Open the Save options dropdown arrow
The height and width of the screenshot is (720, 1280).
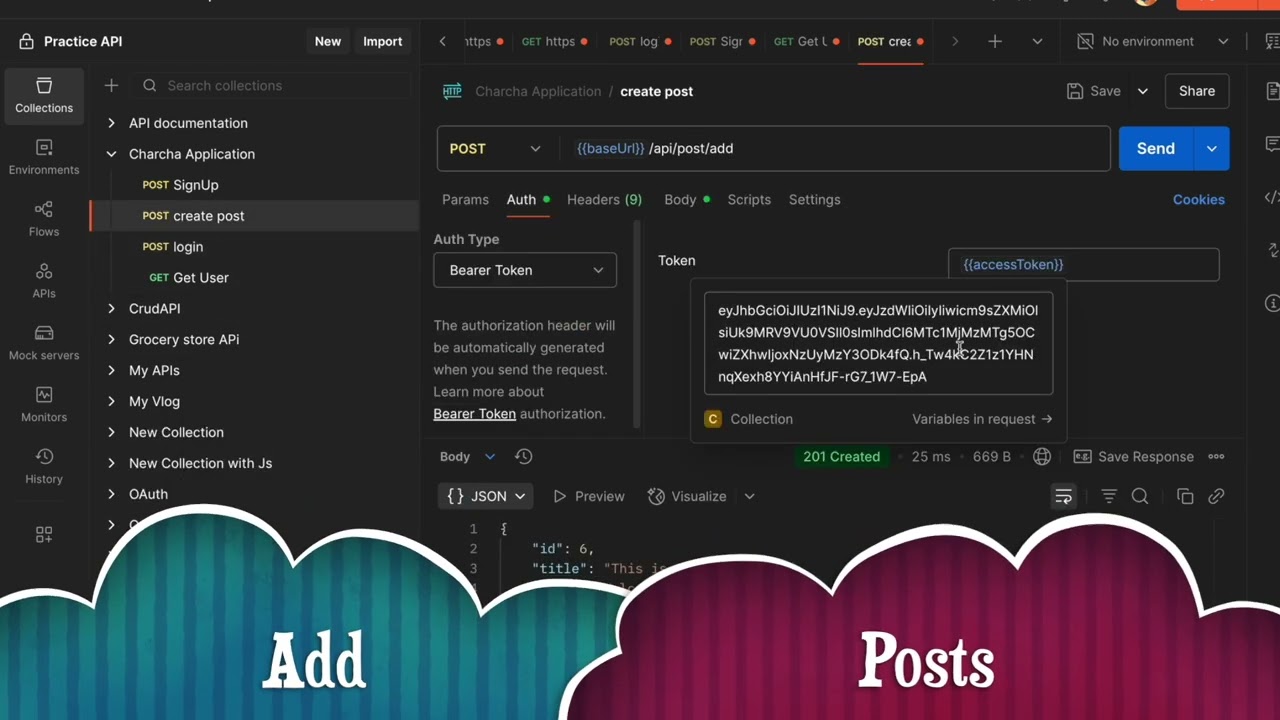tap(1143, 91)
